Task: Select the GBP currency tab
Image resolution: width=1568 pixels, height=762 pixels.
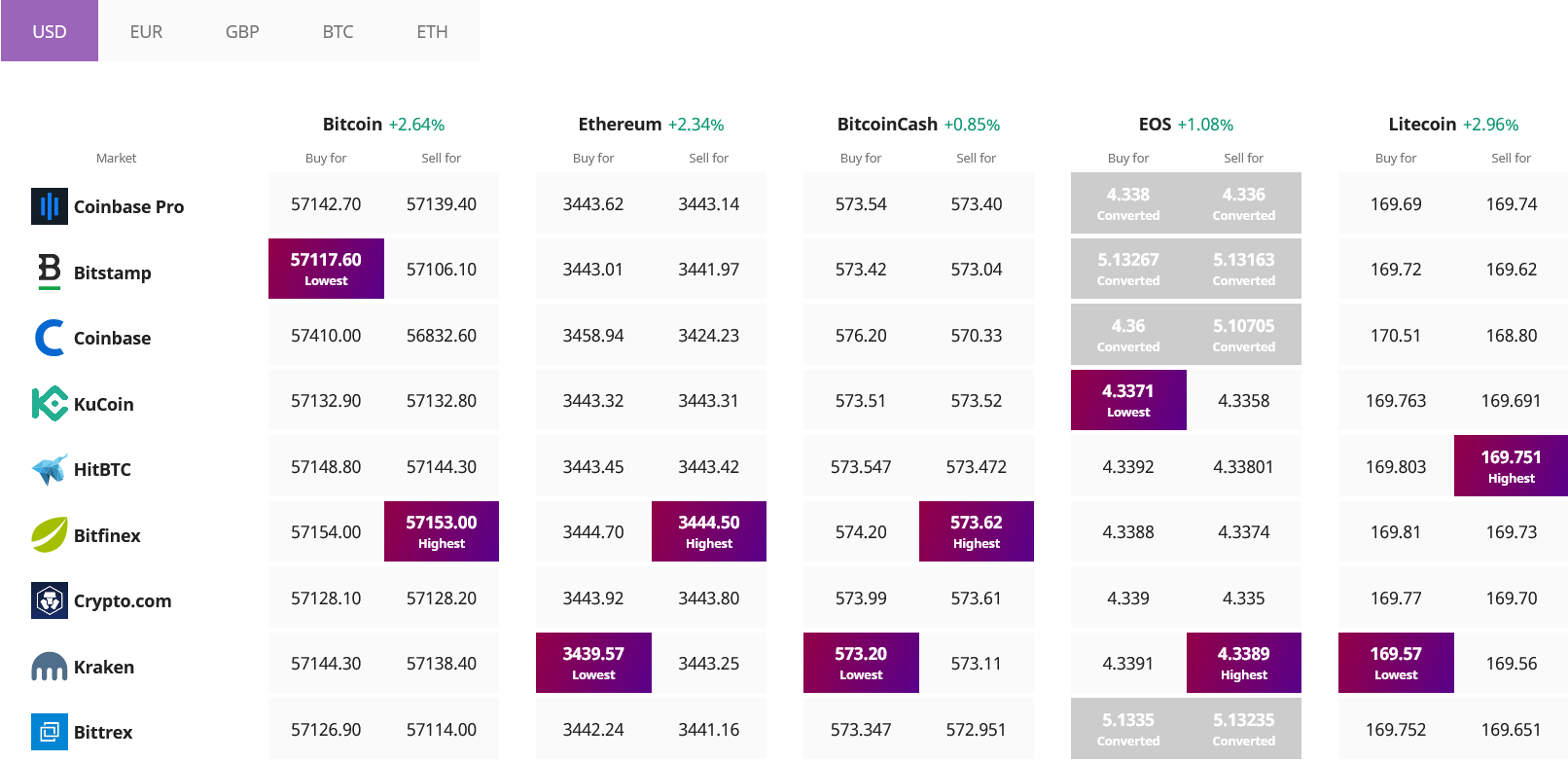Action: click(242, 31)
